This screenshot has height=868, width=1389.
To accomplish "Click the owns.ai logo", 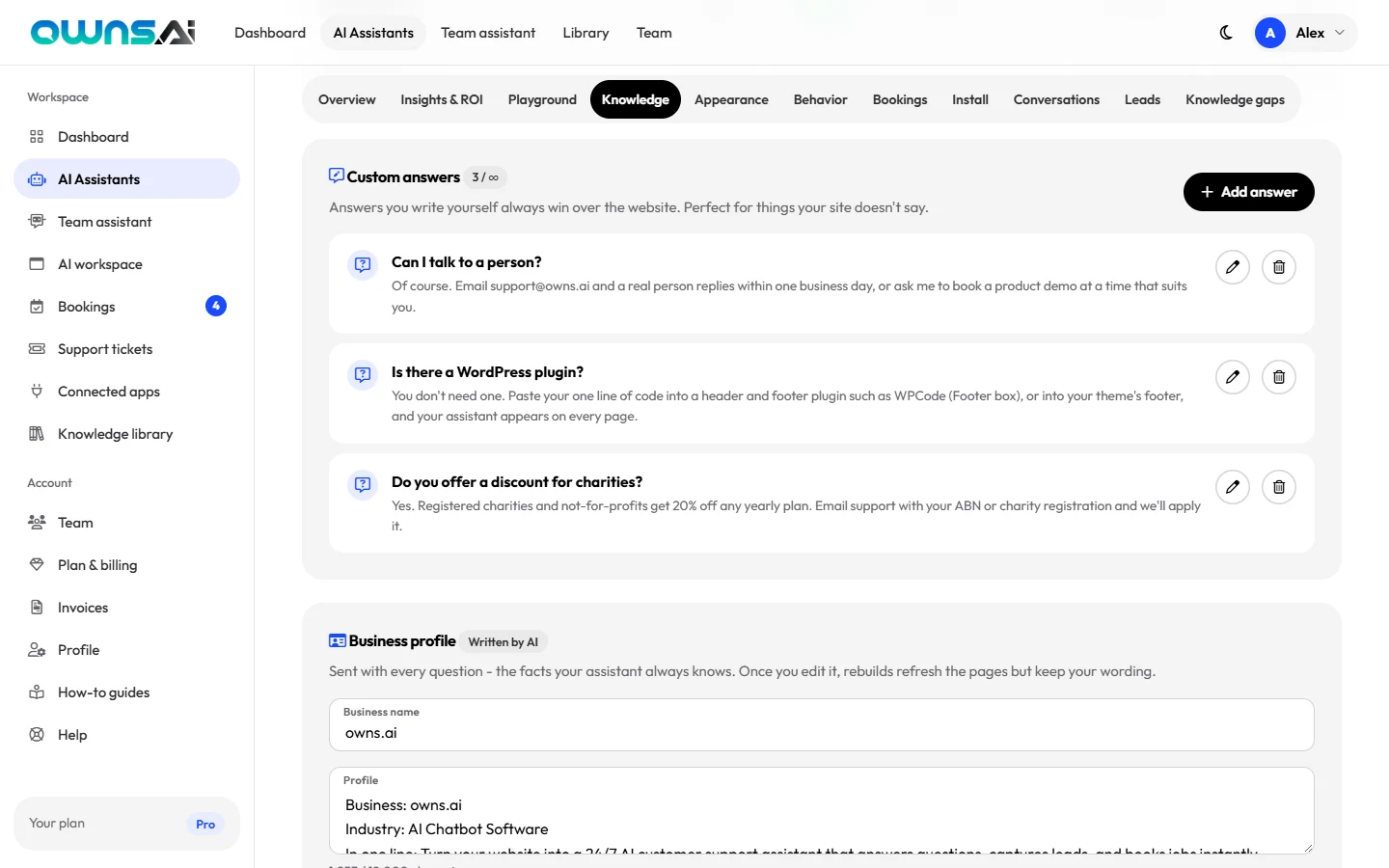I will [x=113, y=33].
